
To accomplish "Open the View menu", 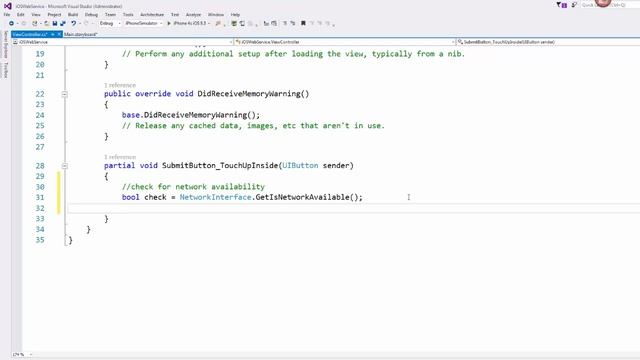I will coord(36,15).
